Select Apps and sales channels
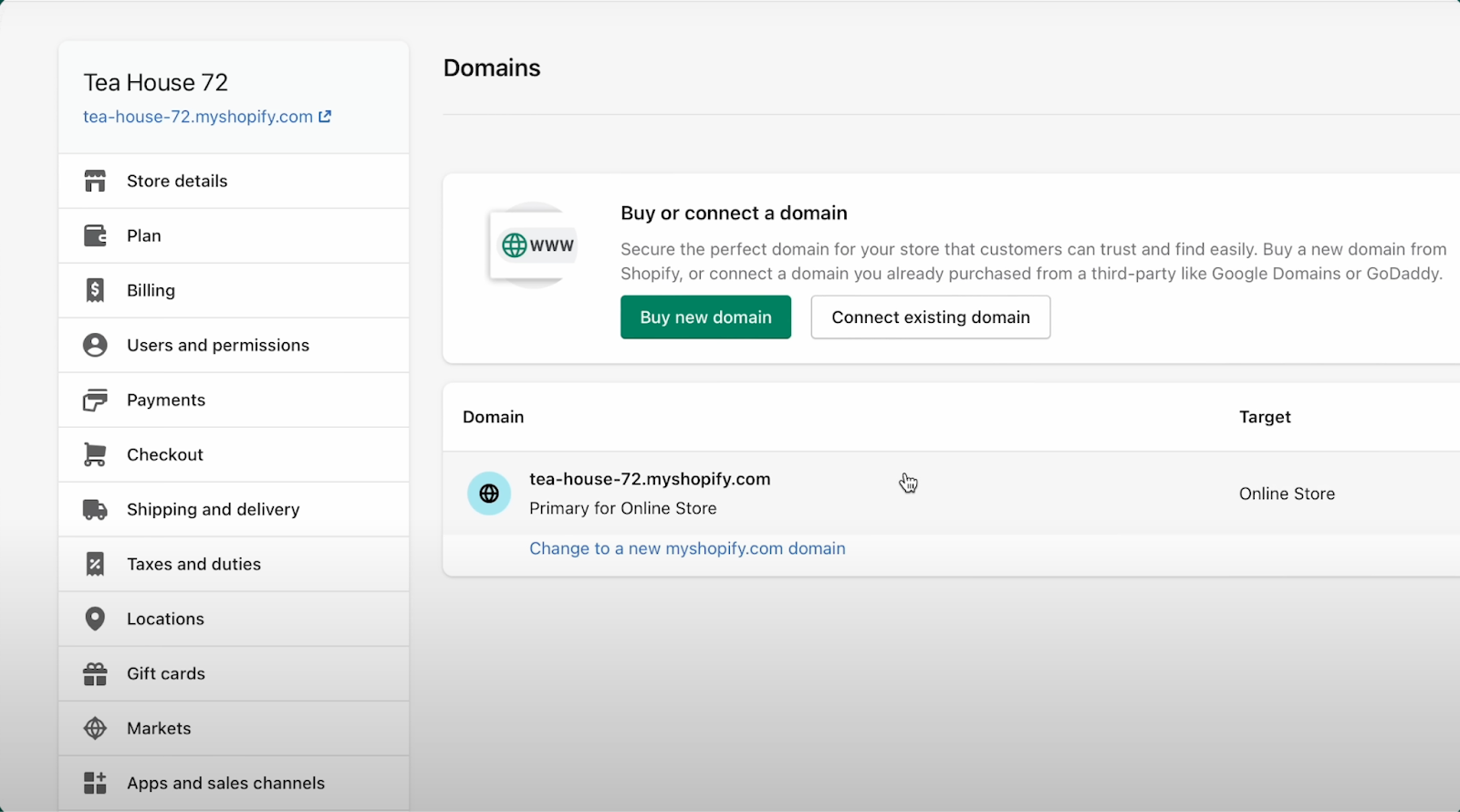 pyautogui.click(x=234, y=783)
